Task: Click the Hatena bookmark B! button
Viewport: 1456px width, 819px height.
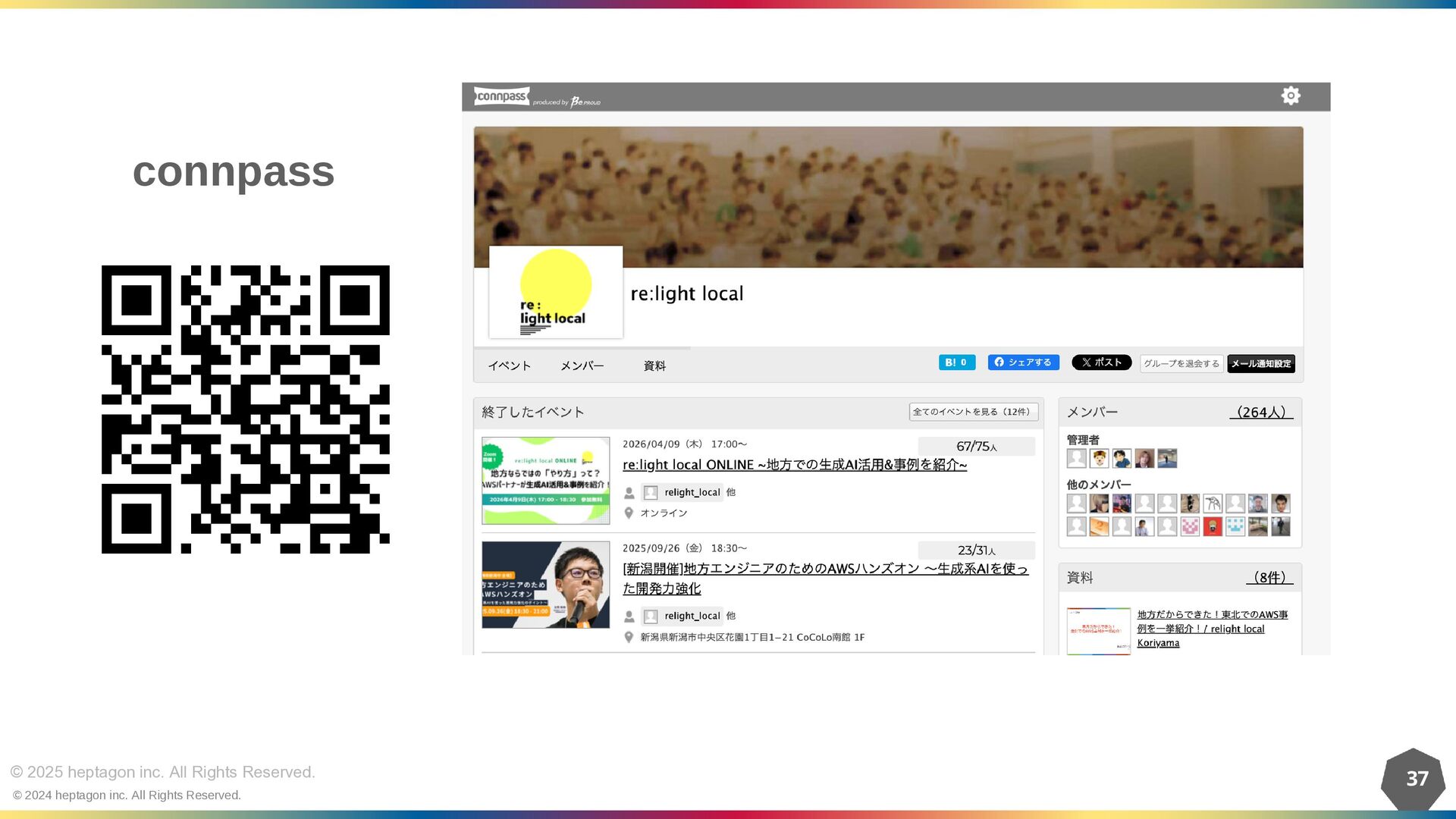Action: [x=956, y=362]
